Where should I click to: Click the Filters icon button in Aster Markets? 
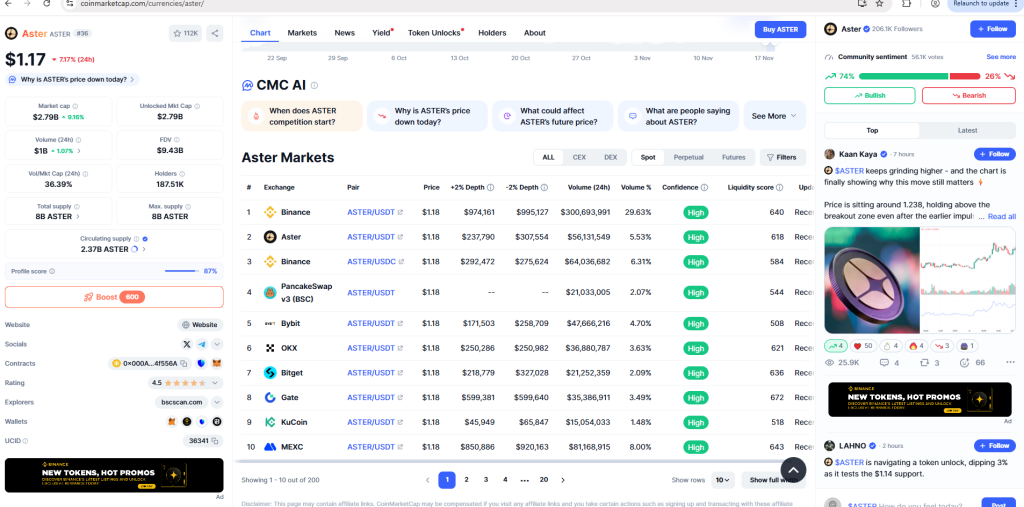[x=782, y=157]
